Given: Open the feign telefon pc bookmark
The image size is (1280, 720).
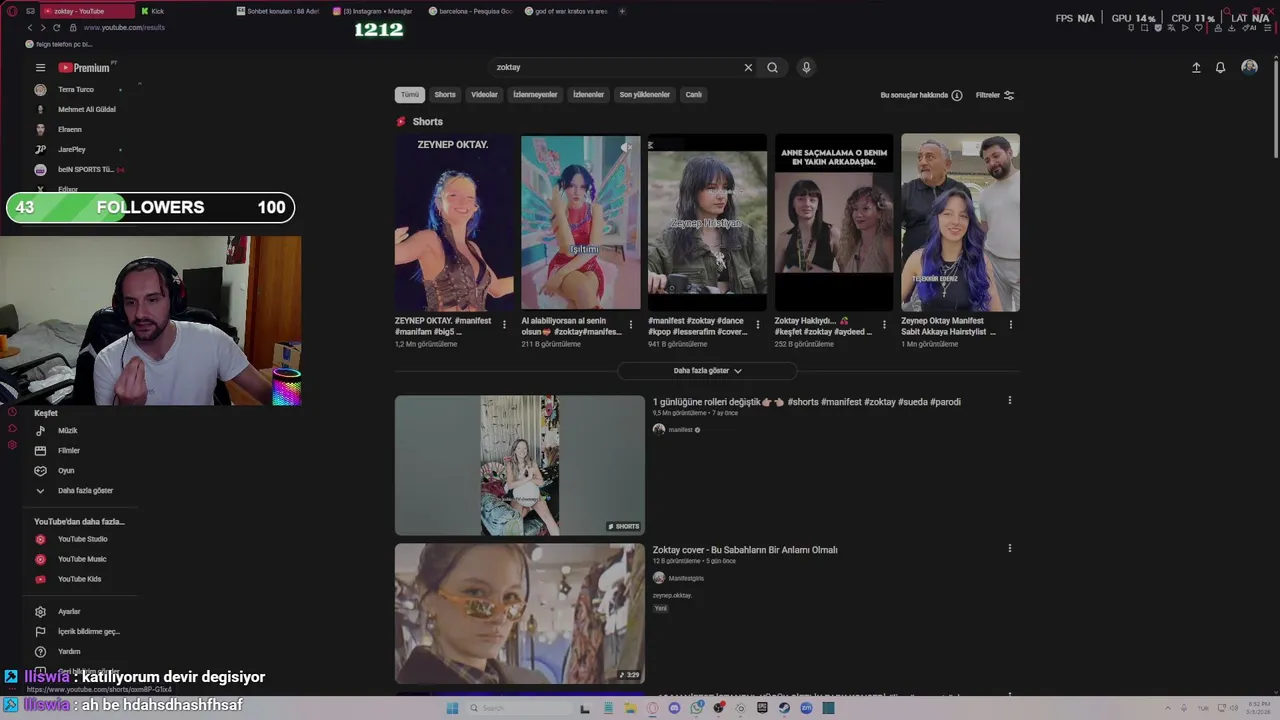Looking at the screenshot, I should pyautogui.click(x=60, y=45).
